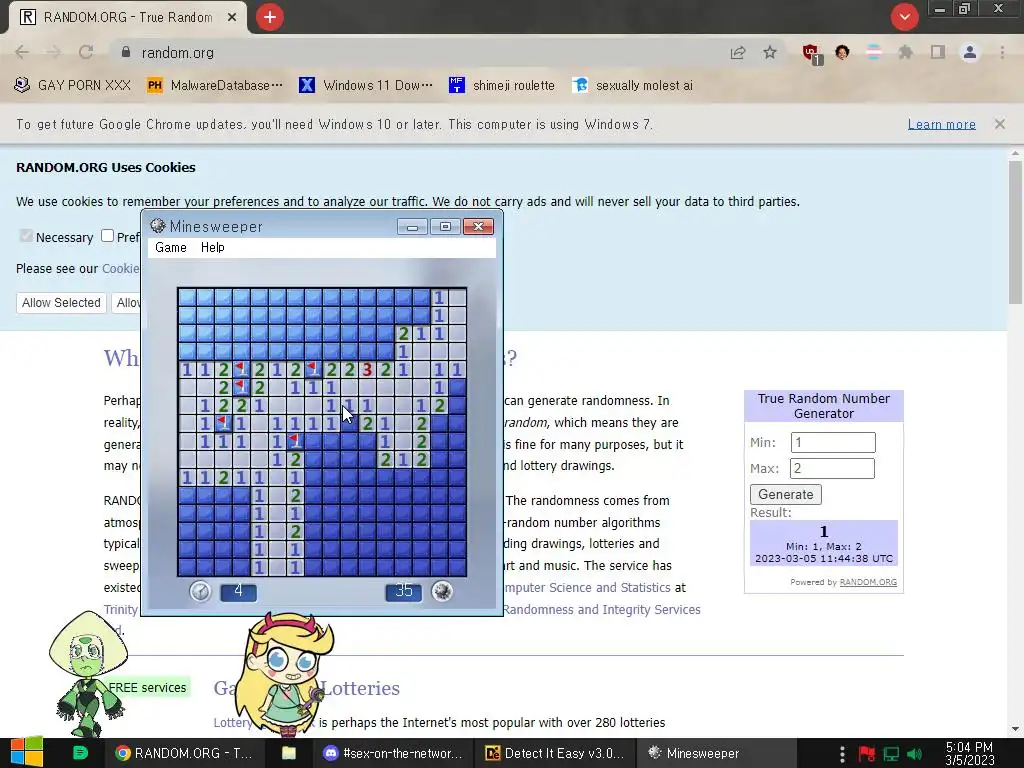The image size is (1024, 768).
Task: Open the uBlock shield extension icon
Action: click(x=812, y=54)
